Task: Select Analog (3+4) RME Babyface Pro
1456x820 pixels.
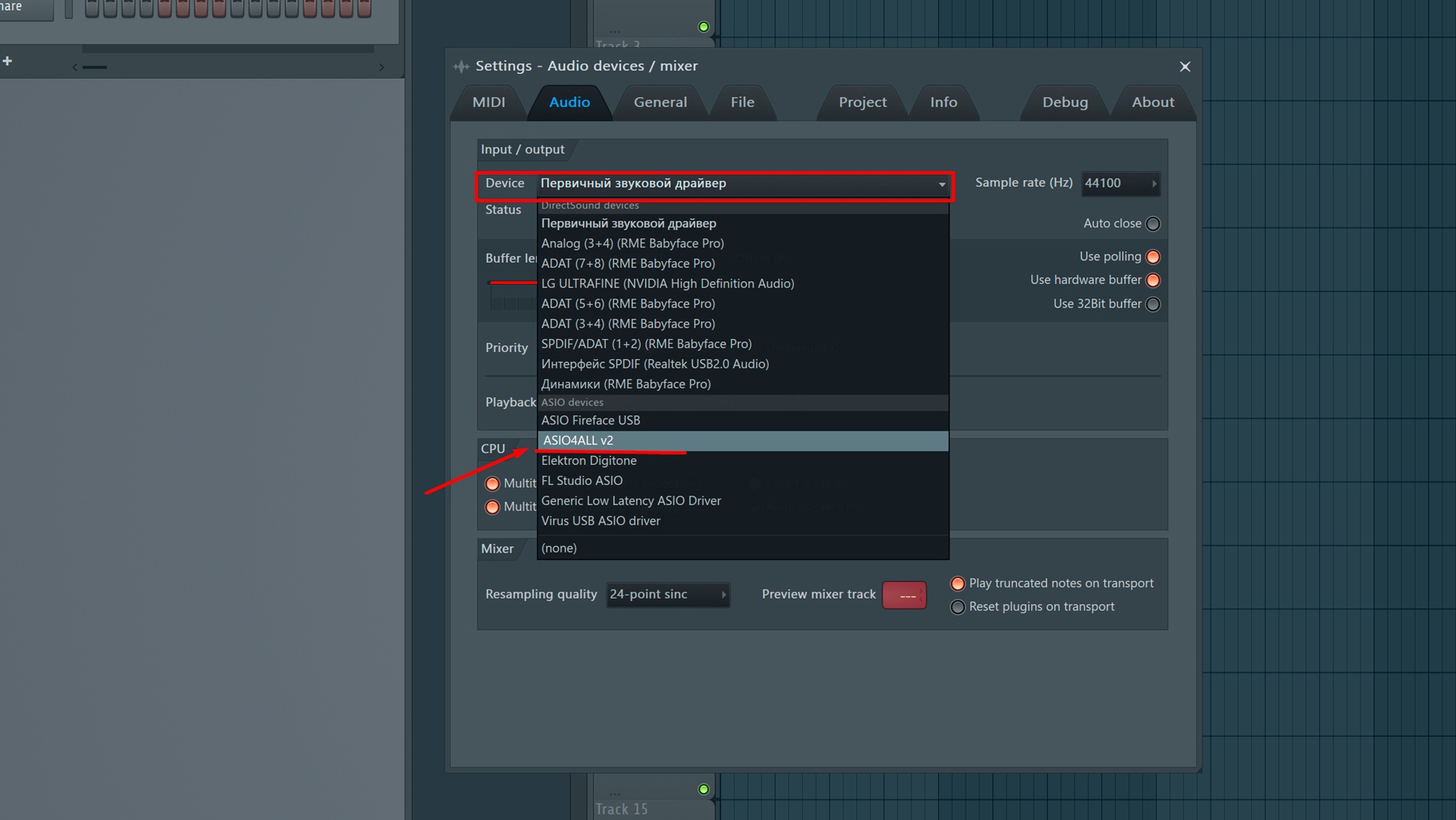Action: tap(743, 243)
